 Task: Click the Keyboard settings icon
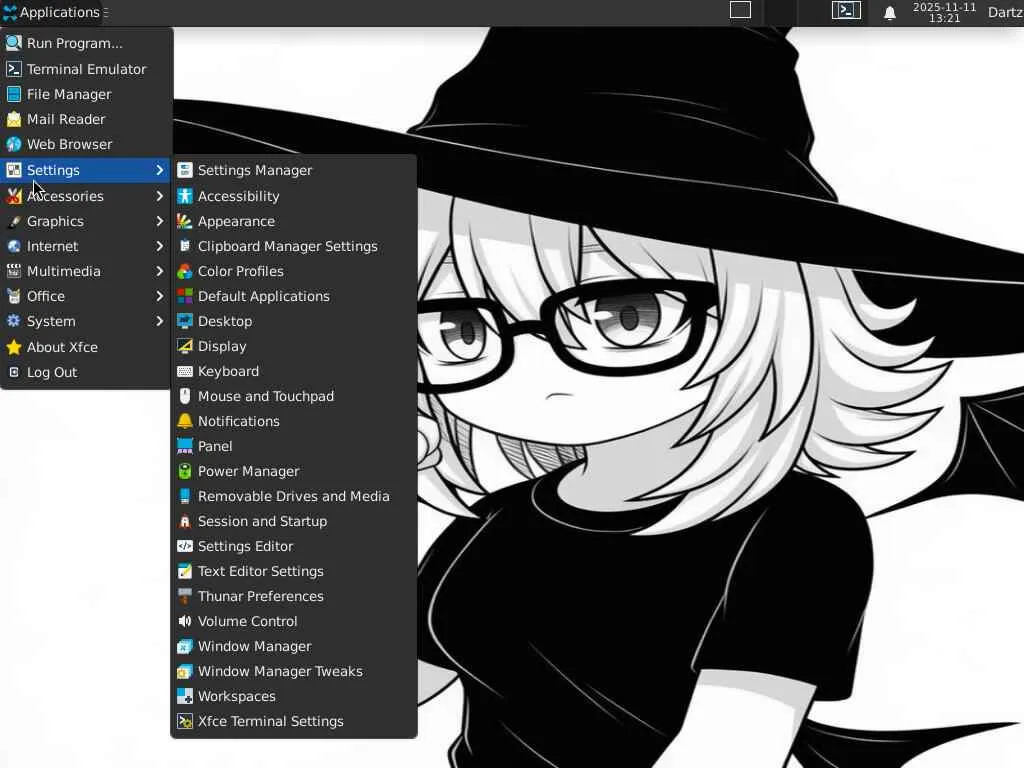click(x=185, y=371)
